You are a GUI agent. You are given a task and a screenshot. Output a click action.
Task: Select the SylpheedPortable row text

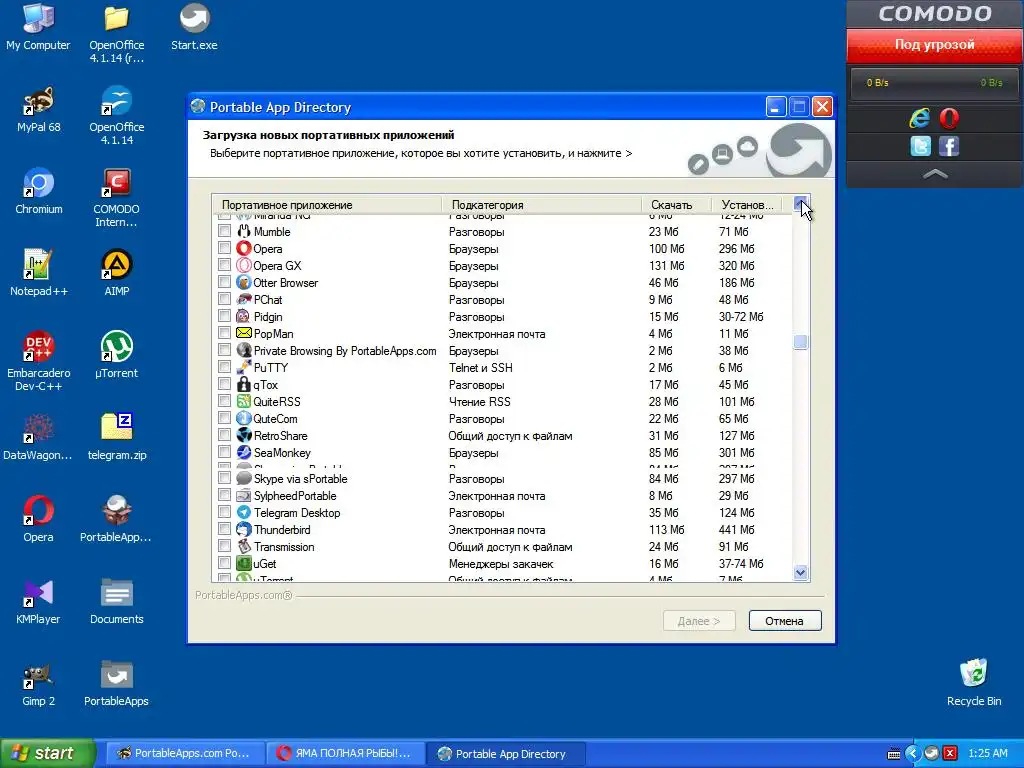point(295,496)
